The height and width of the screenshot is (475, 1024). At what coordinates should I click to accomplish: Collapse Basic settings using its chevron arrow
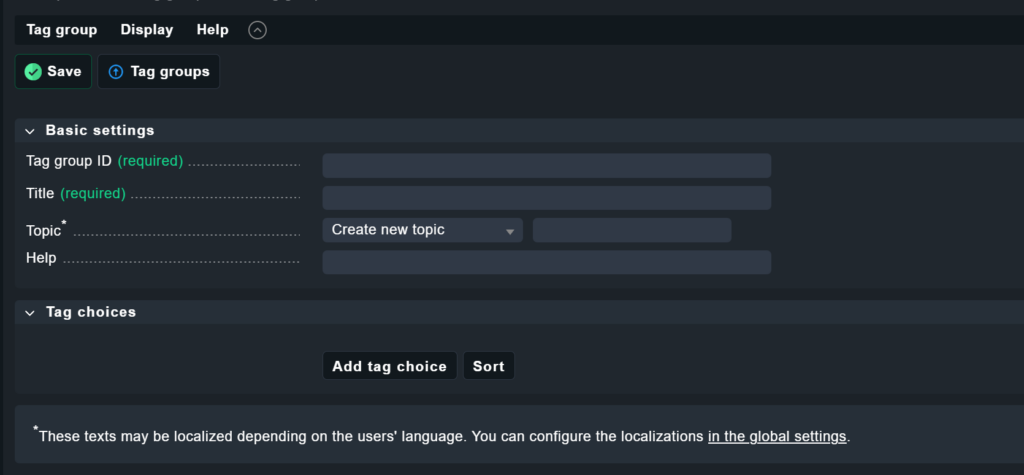pyautogui.click(x=30, y=131)
